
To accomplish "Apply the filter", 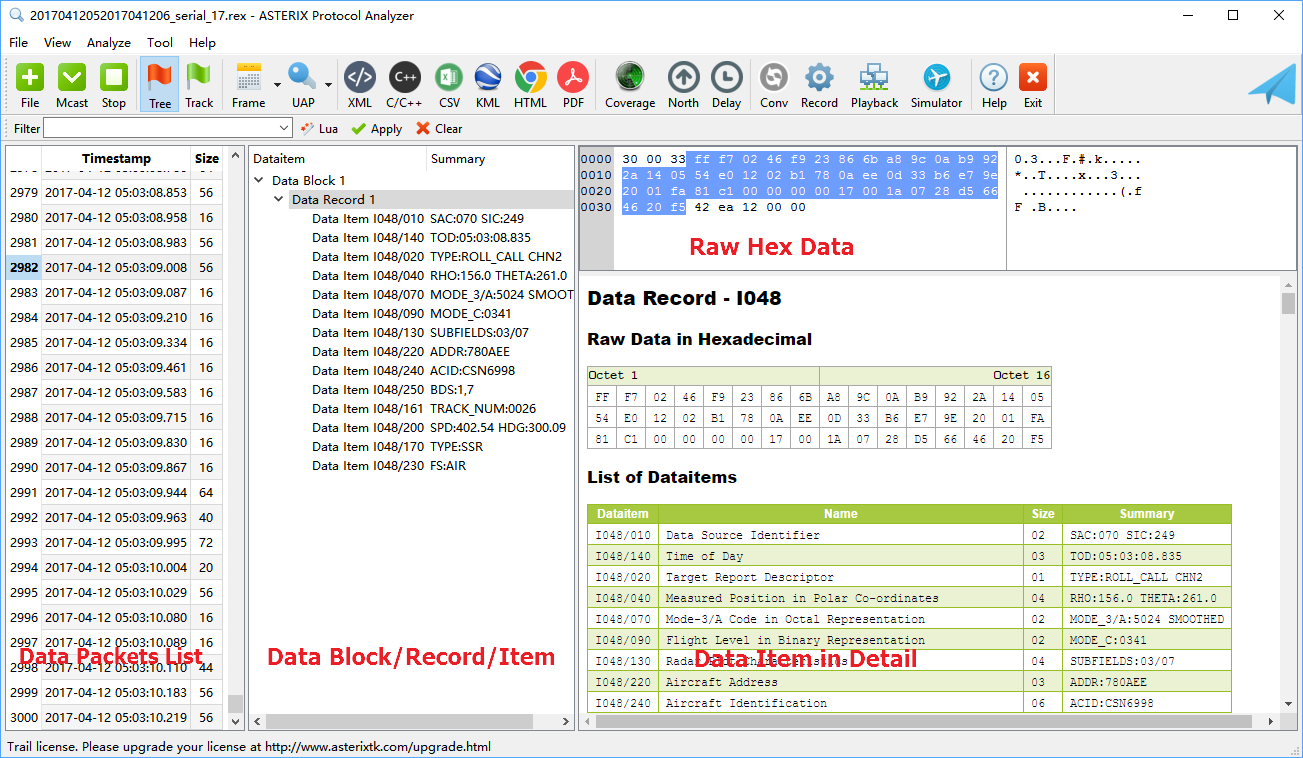I will [x=377, y=128].
